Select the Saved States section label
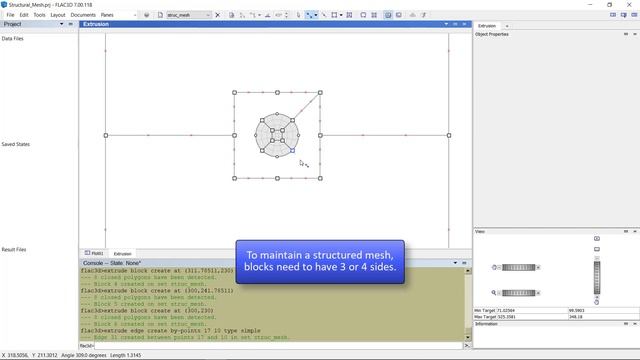Image resolution: width=640 pixels, height=360 pixels. [x=16, y=144]
